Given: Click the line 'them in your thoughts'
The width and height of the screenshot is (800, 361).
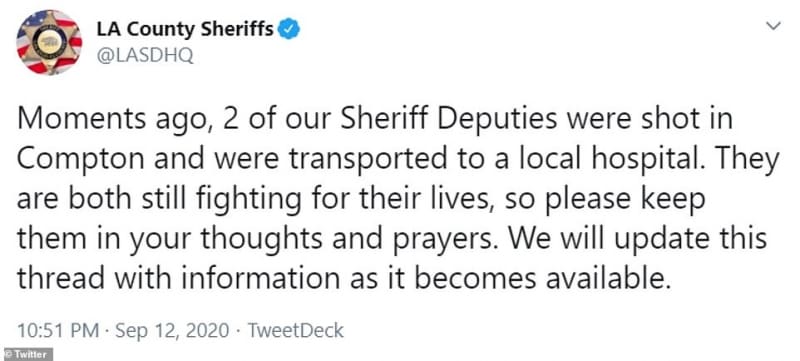Looking at the screenshot, I should click(392, 239).
